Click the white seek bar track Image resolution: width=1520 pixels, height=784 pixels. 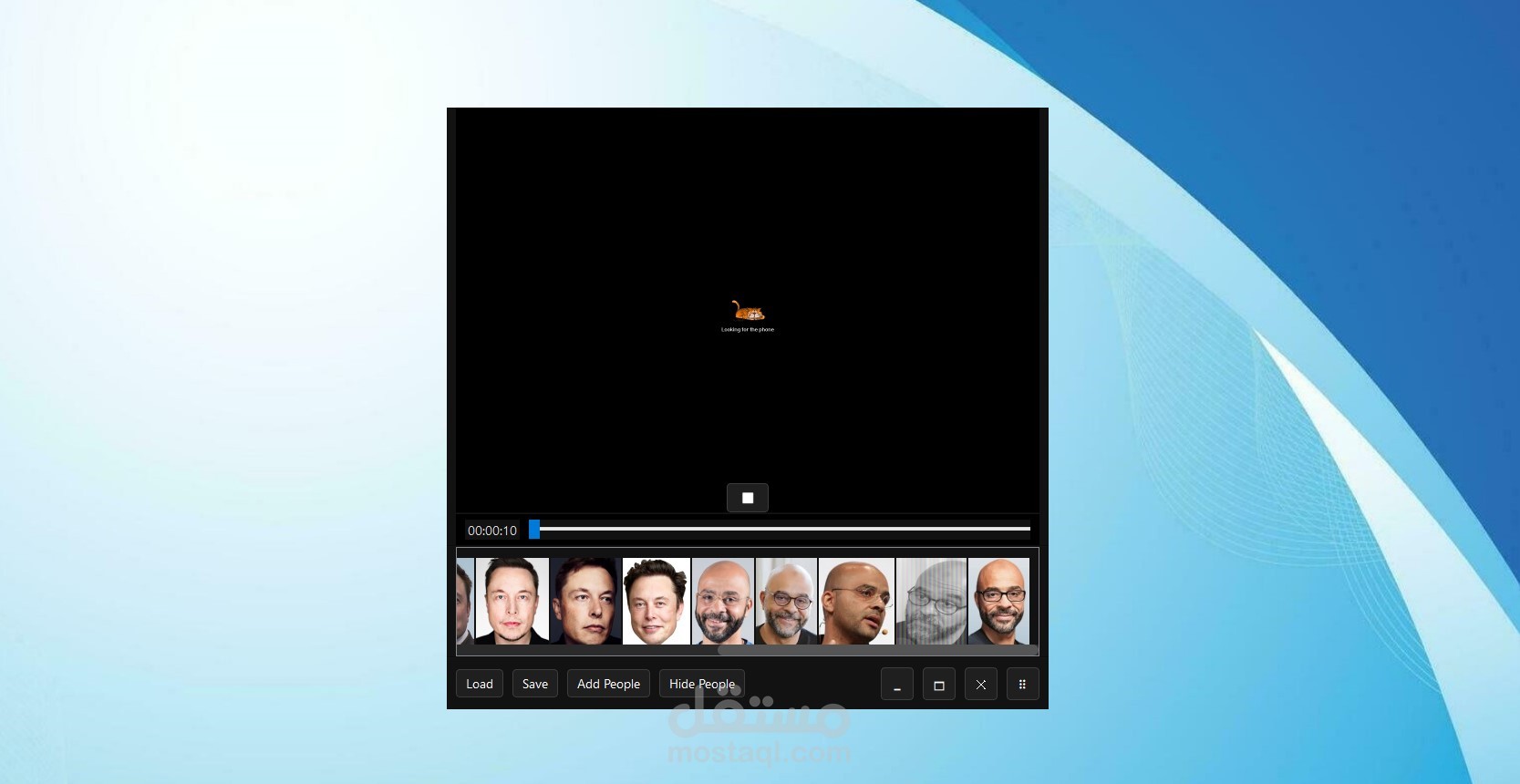[784, 529]
